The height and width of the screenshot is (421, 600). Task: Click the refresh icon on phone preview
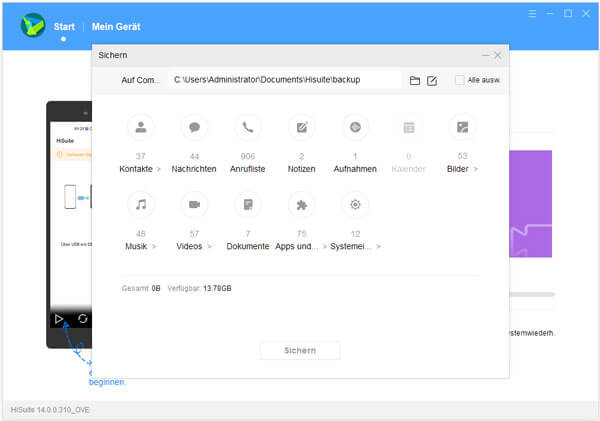83,318
